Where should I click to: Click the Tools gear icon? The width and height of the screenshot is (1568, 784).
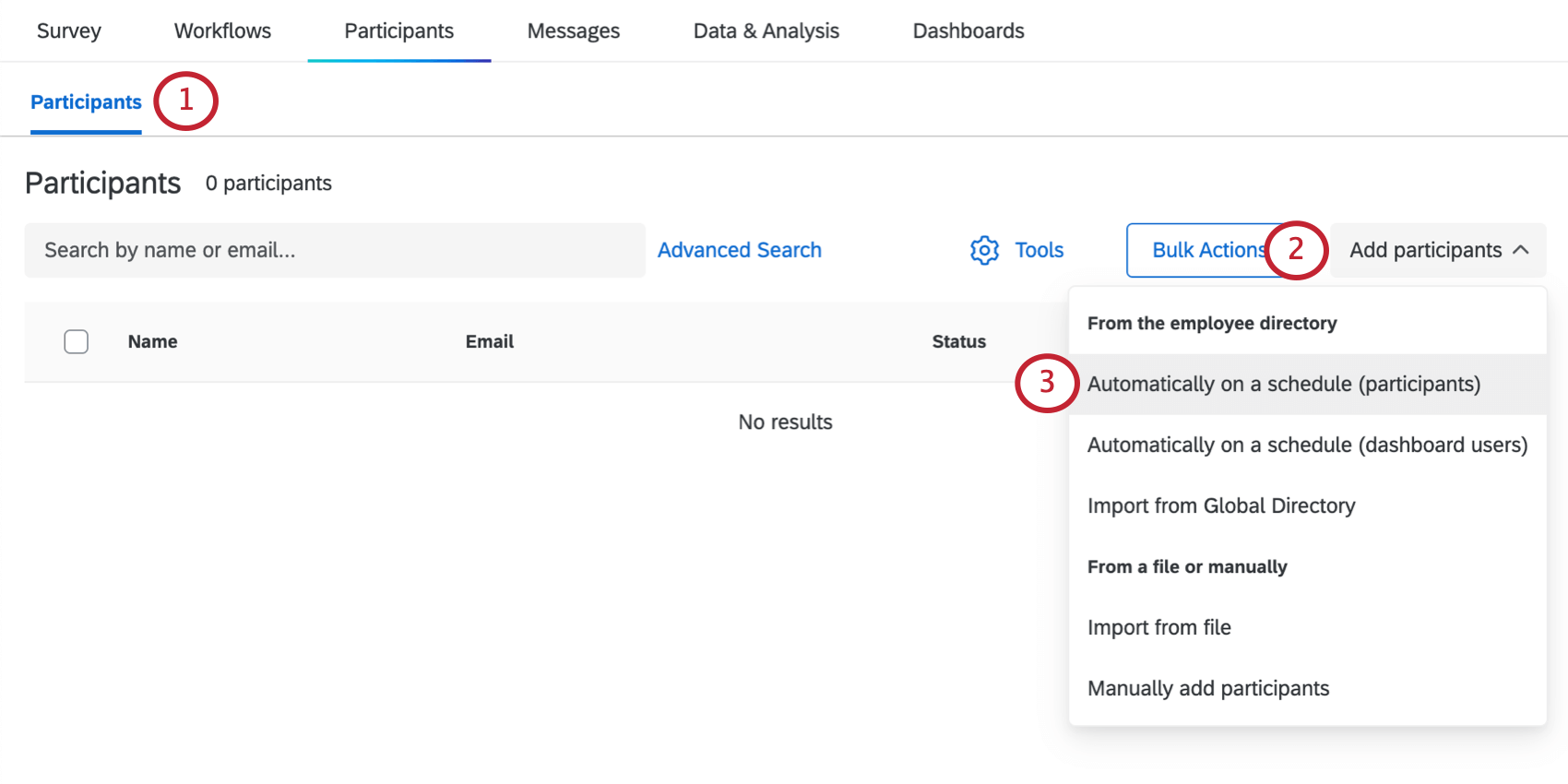984,250
